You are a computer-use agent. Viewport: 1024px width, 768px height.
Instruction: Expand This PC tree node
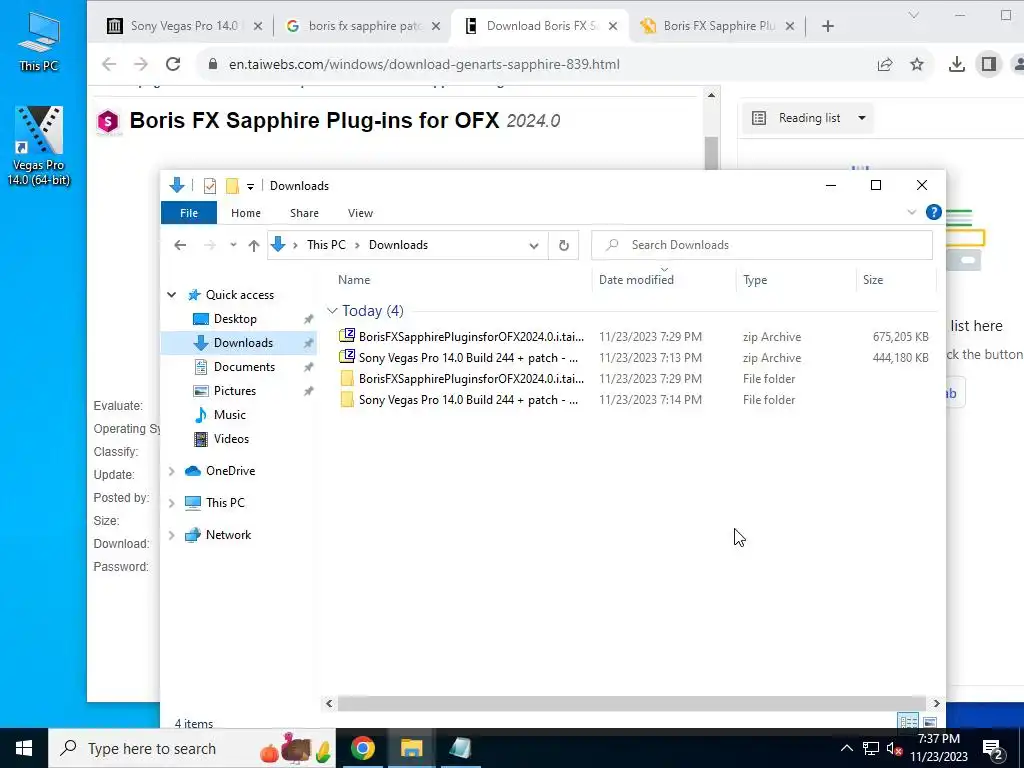pyautogui.click(x=172, y=503)
